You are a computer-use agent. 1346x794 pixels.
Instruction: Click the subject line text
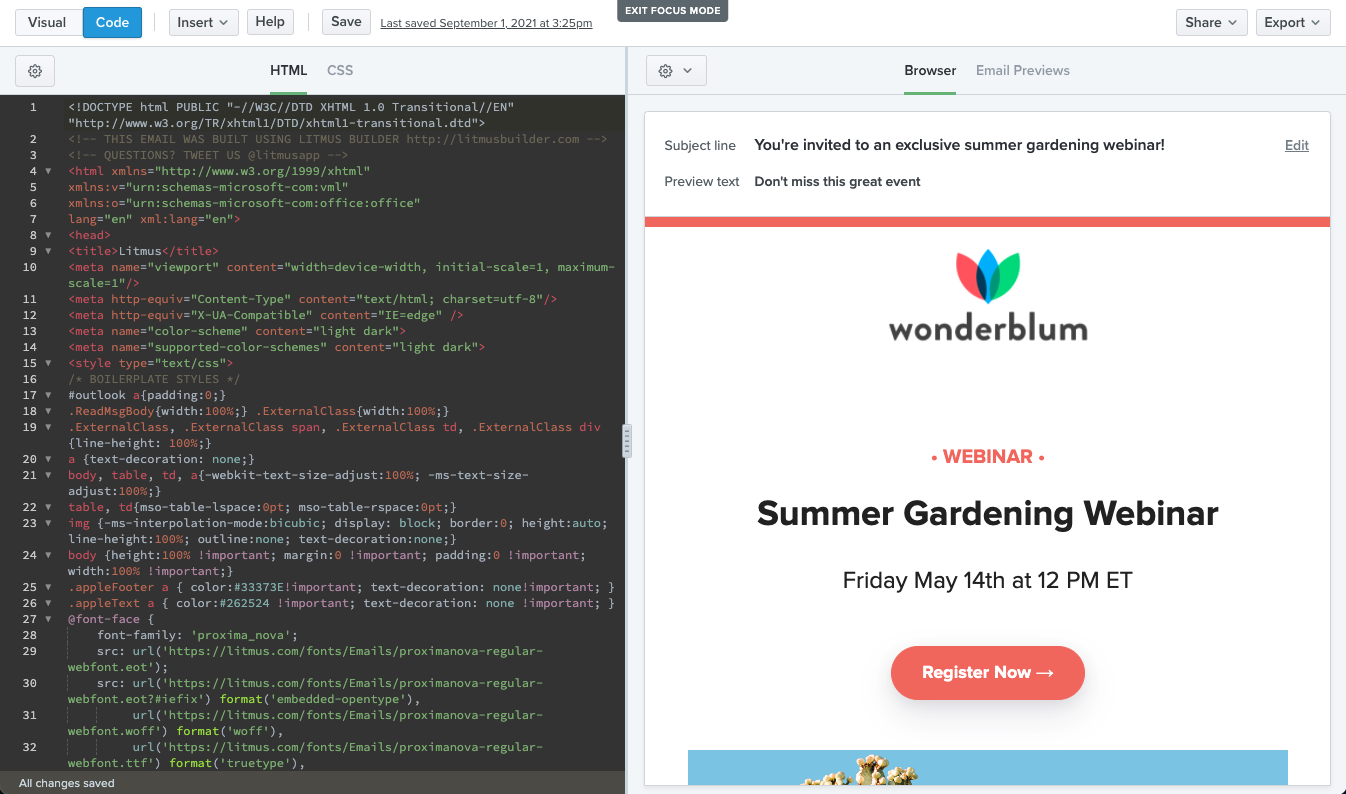coord(959,145)
